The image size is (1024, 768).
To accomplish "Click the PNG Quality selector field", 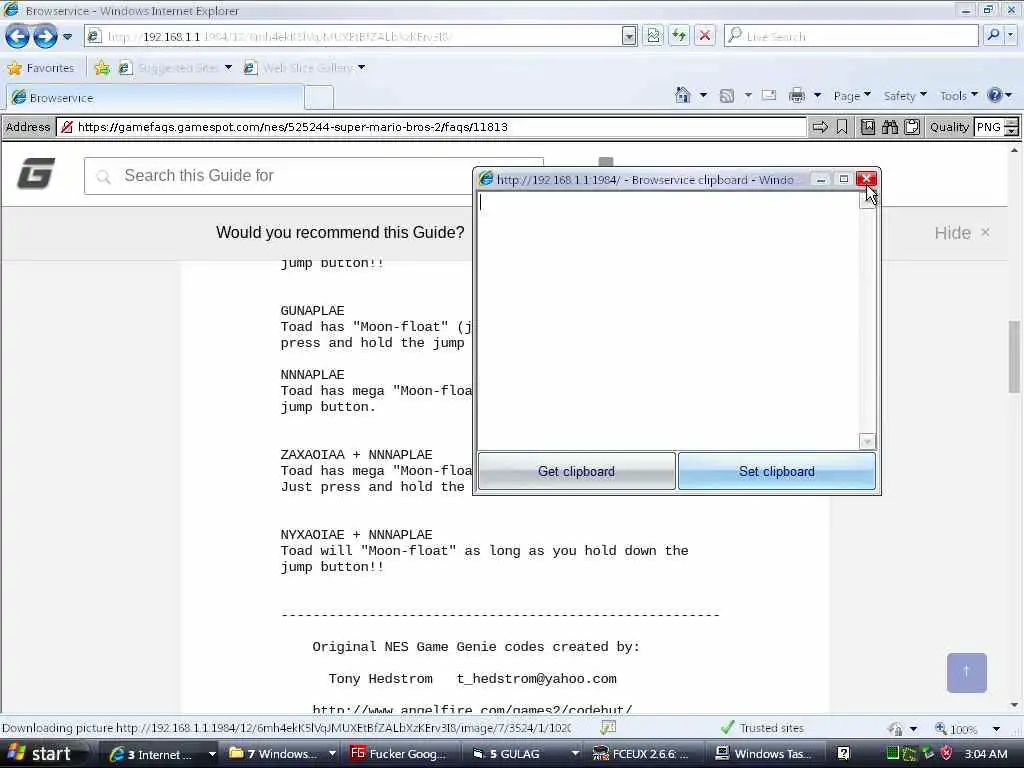I will pos(989,127).
